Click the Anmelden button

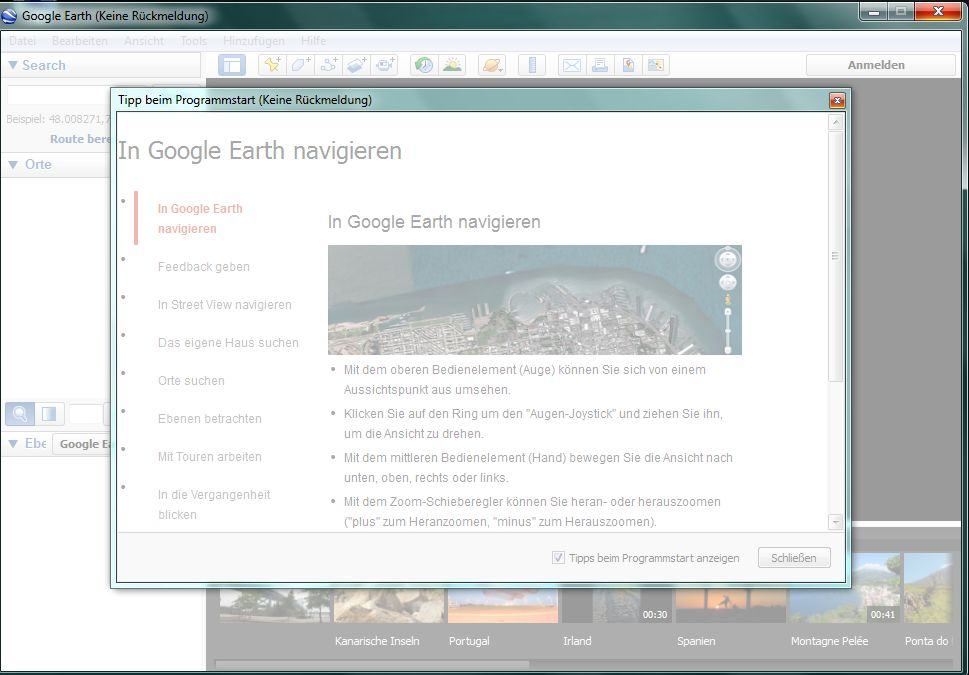point(881,65)
